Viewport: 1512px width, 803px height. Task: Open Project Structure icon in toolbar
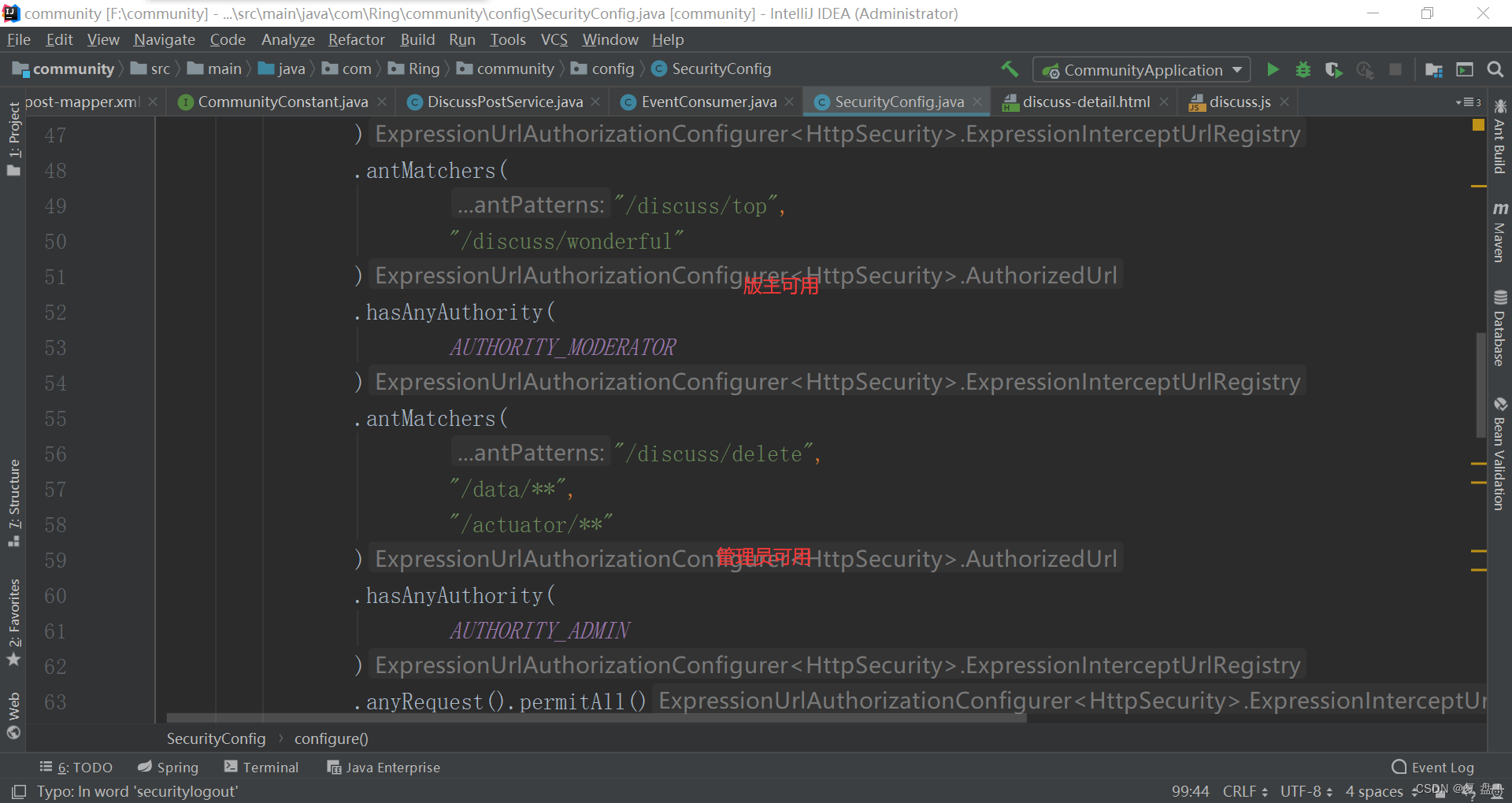(1434, 69)
